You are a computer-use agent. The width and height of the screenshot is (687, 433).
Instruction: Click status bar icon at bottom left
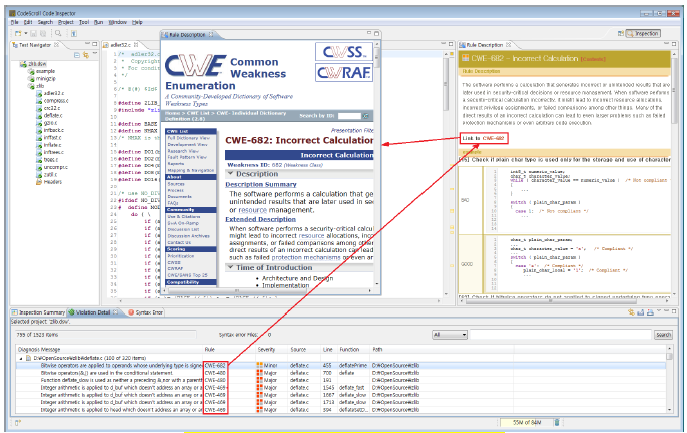[18, 423]
